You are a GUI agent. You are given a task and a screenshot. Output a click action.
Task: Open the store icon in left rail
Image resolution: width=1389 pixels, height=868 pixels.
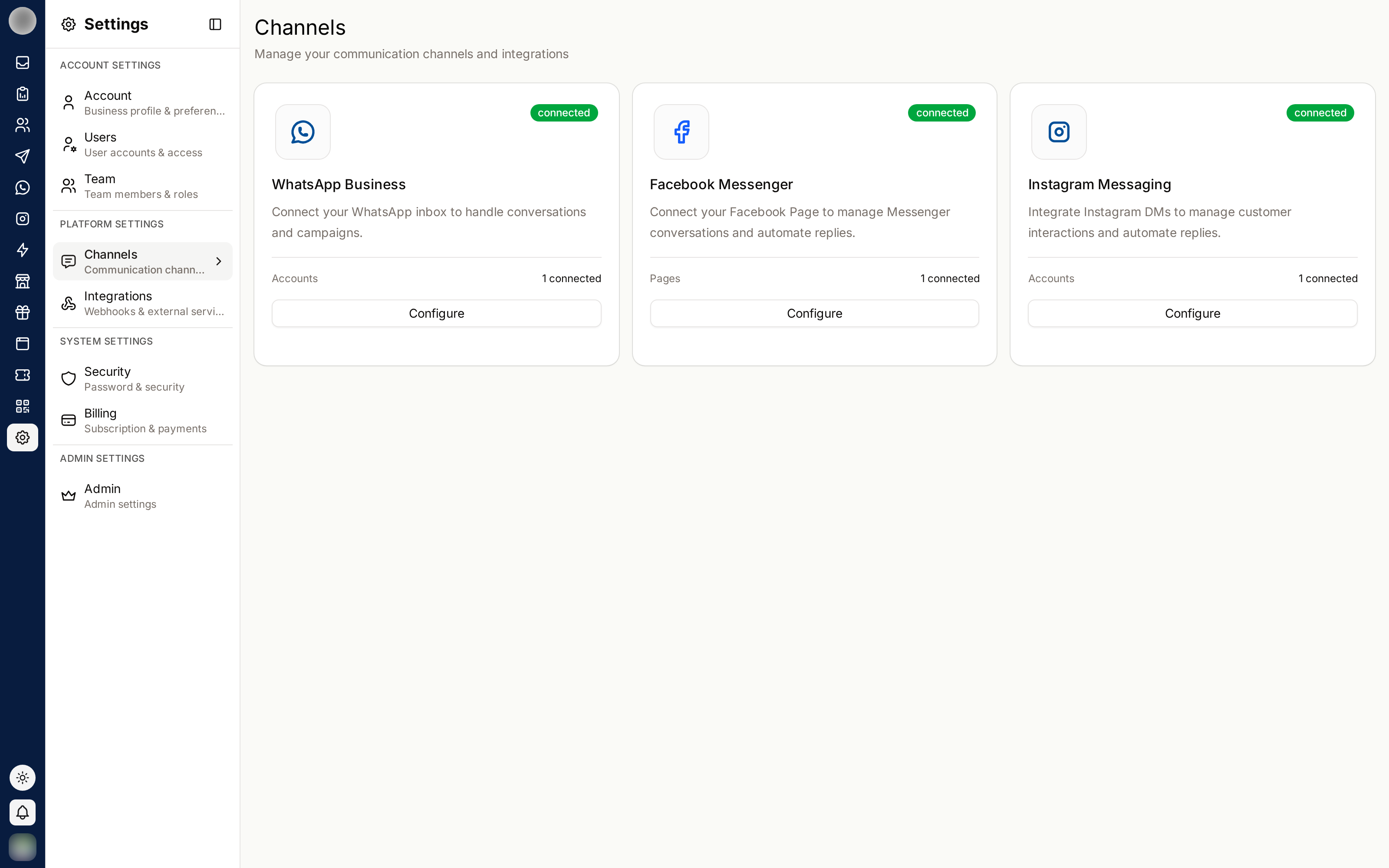point(23,281)
